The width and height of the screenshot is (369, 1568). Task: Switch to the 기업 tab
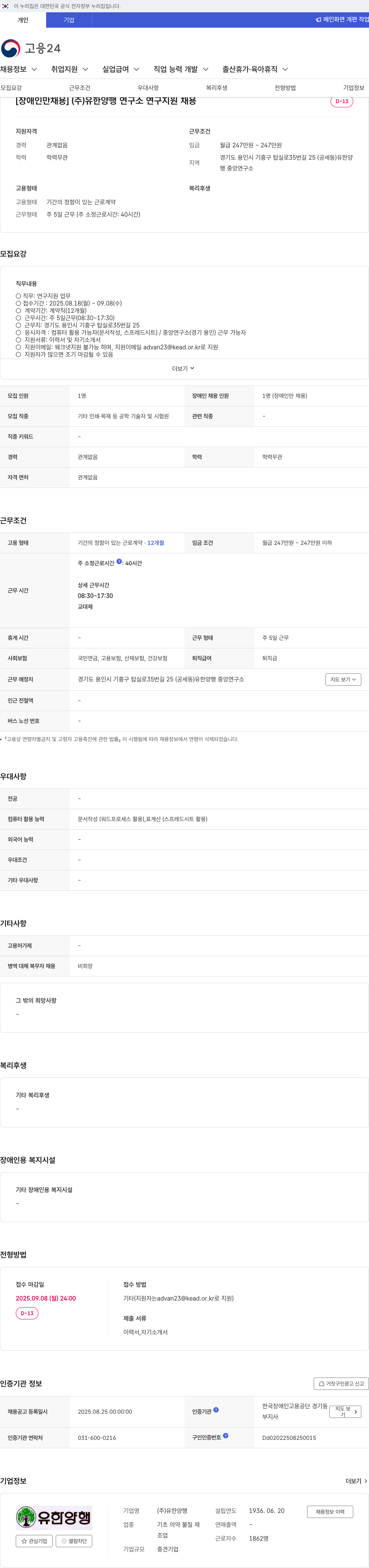click(69, 20)
